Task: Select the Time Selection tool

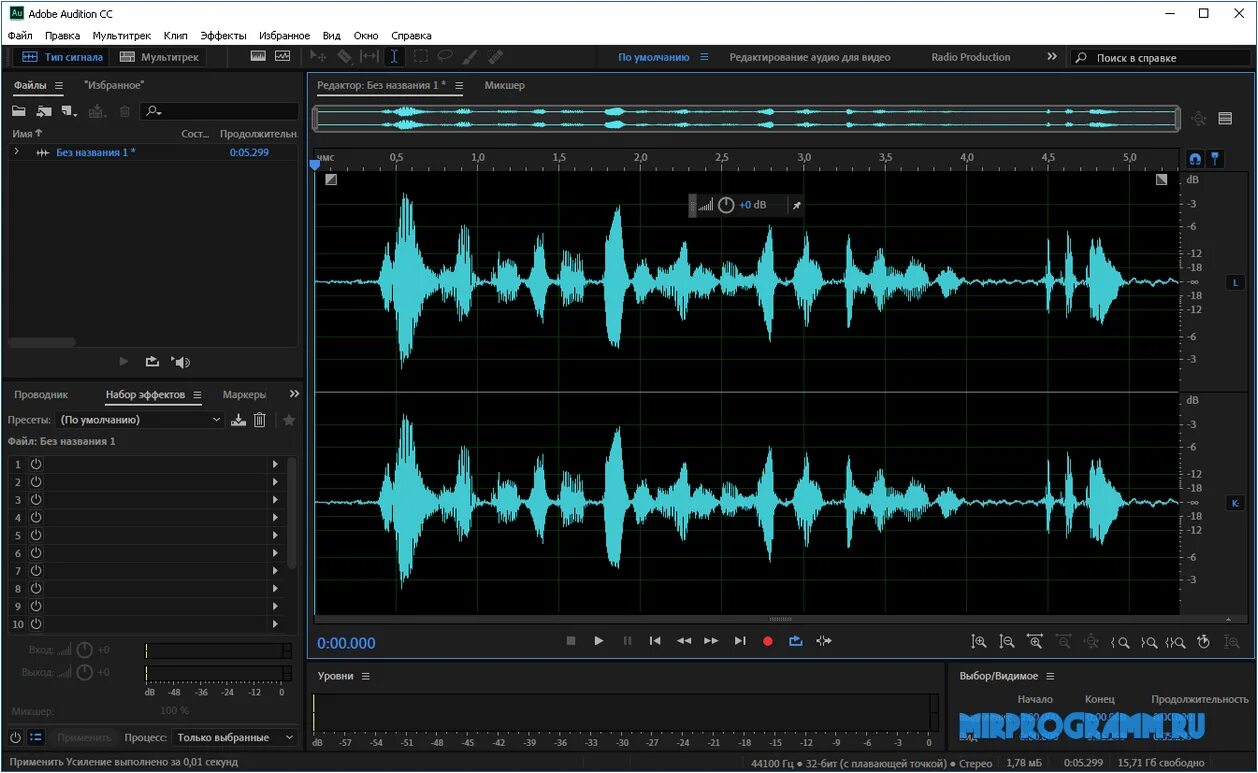Action: pos(393,57)
